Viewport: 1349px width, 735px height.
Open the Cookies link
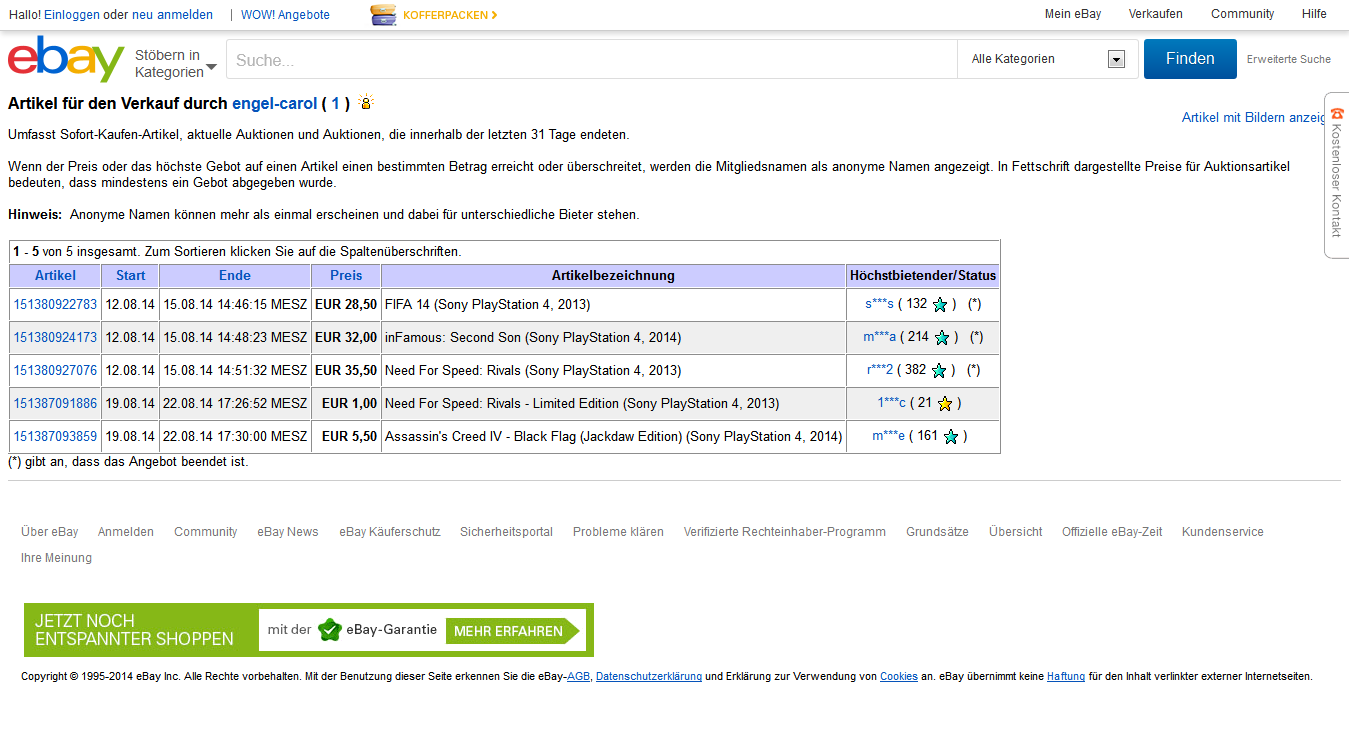pos(899,677)
